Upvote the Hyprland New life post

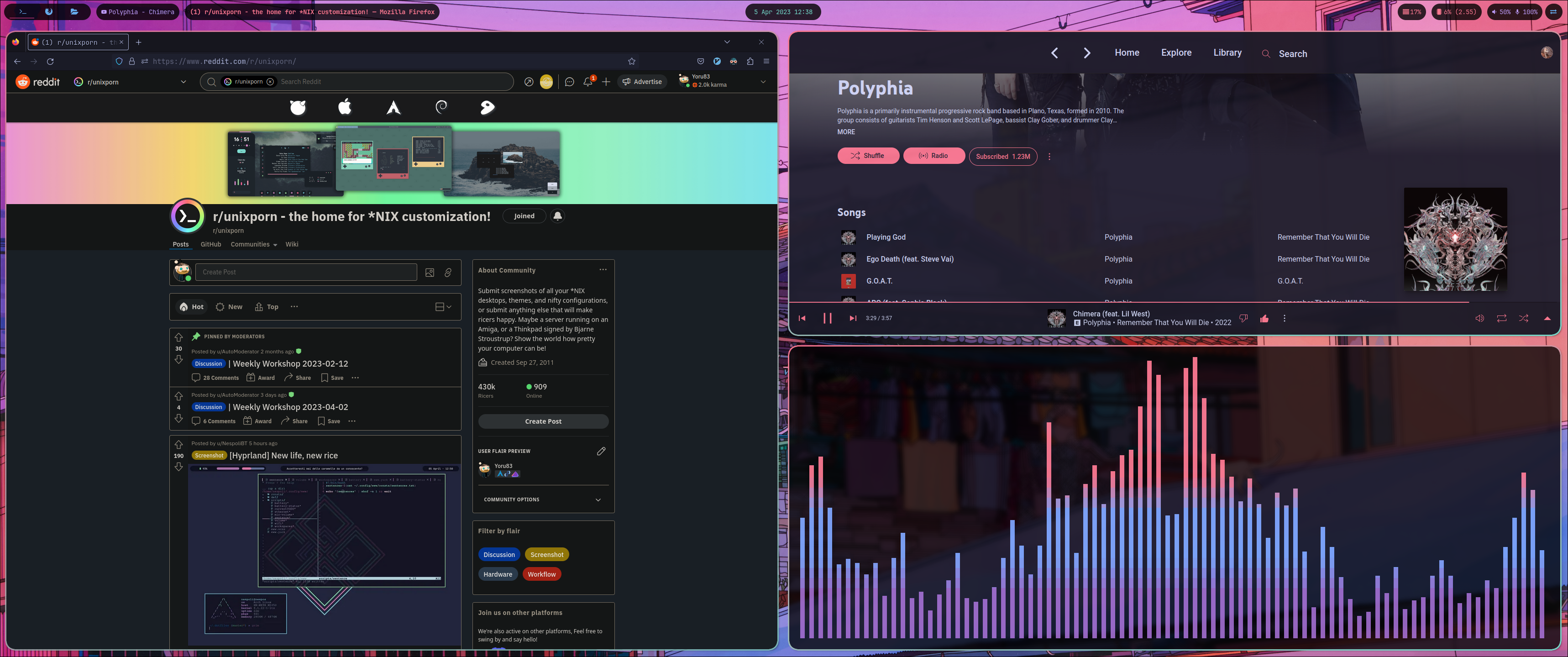[178, 445]
